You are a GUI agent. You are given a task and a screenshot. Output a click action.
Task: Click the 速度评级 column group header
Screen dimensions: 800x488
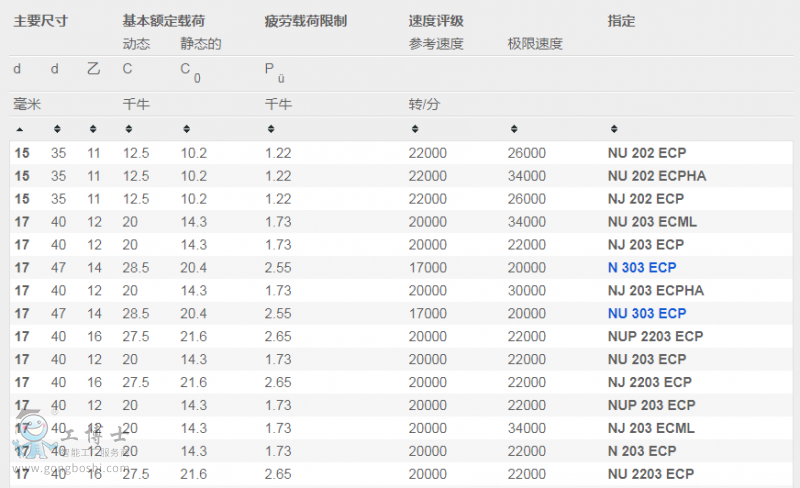click(436, 21)
